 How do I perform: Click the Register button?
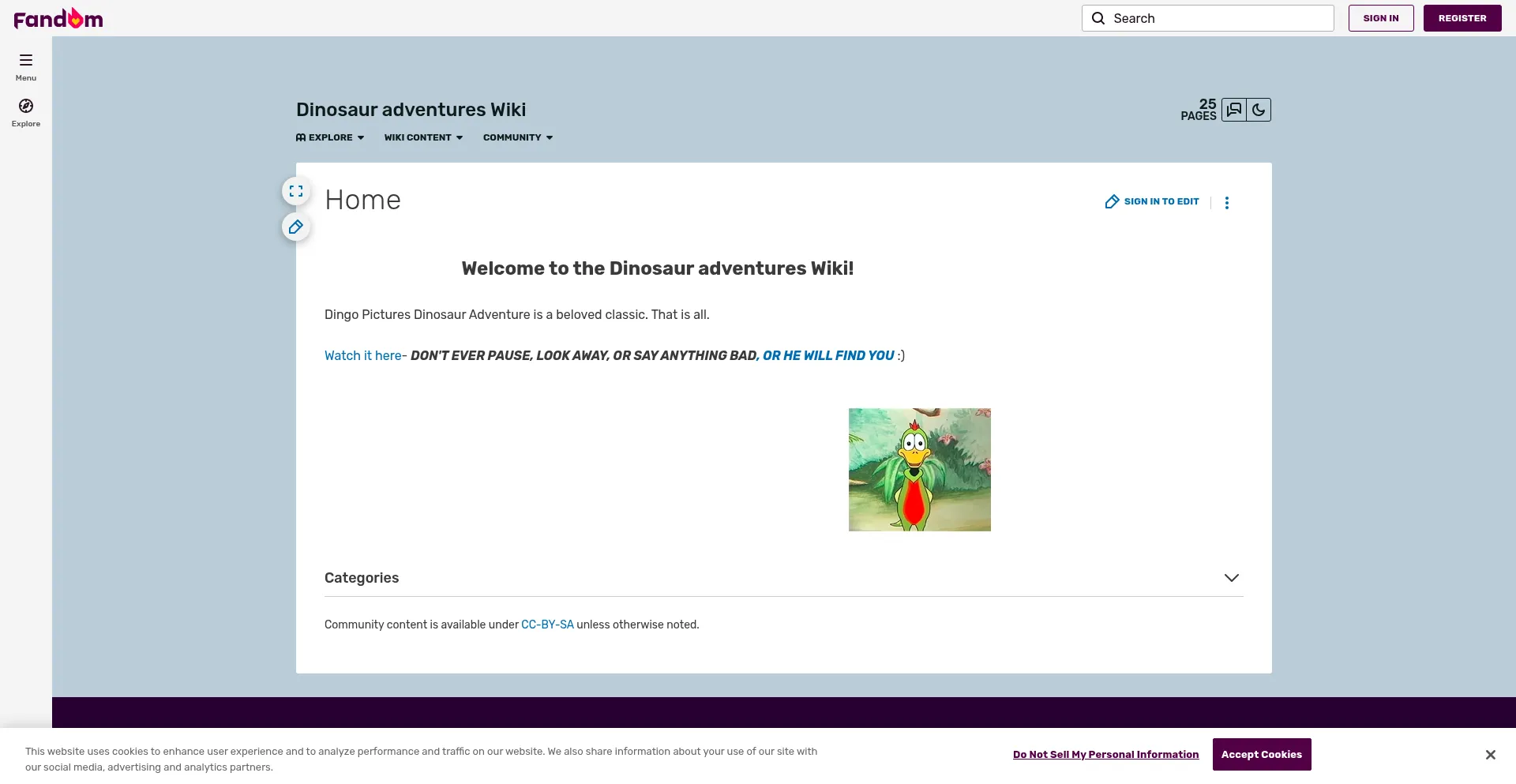tap(1462, 18)
